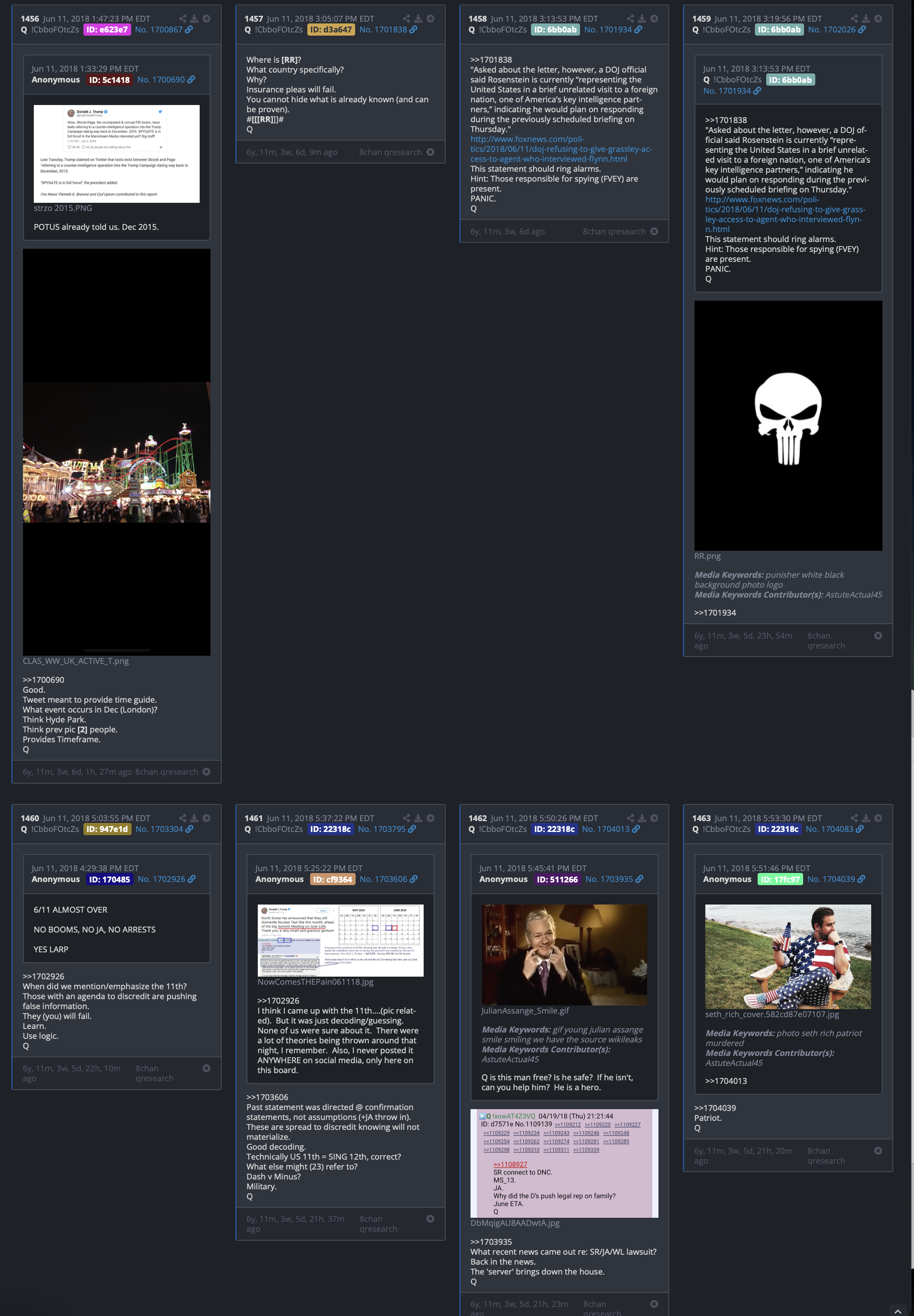914x1316 pixels.
Task: Open the CLAS_WW_UK_ACTIVE_T.png fairground image
Action: point(117,452)
